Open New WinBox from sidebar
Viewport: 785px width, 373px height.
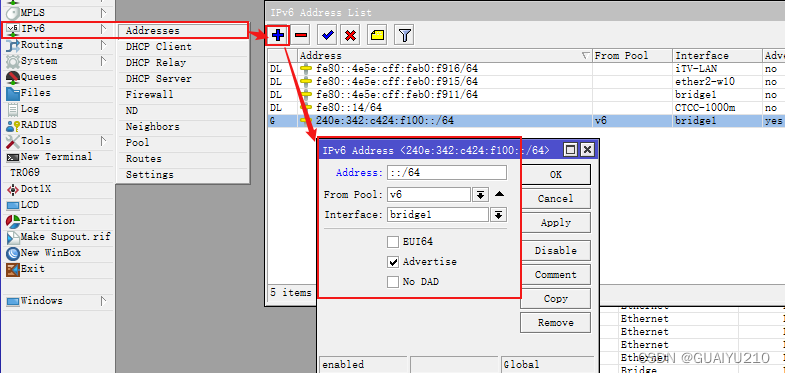point(57,253)
